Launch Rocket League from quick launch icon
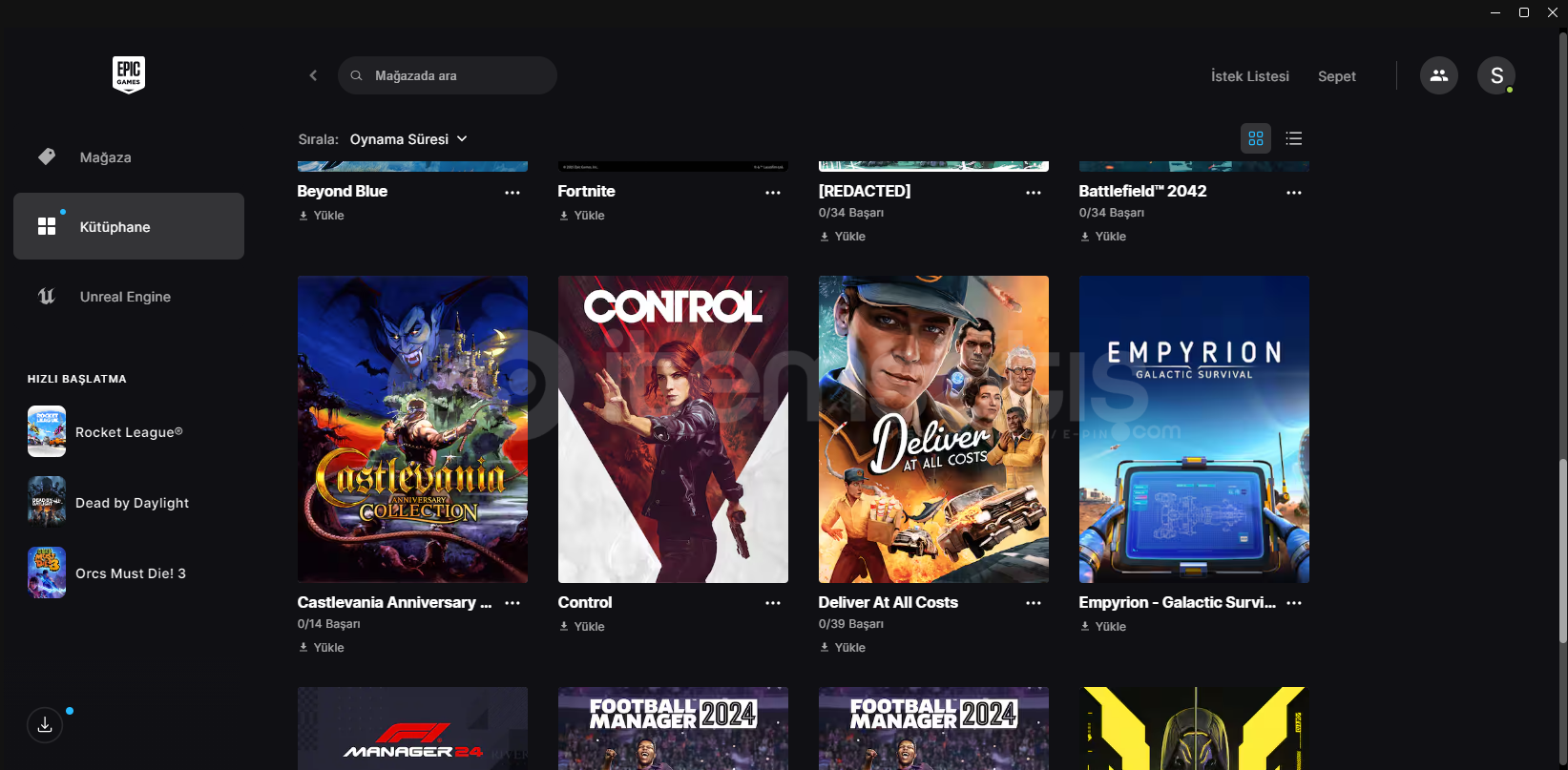The image size is (1568, 770). coord(47,431)
